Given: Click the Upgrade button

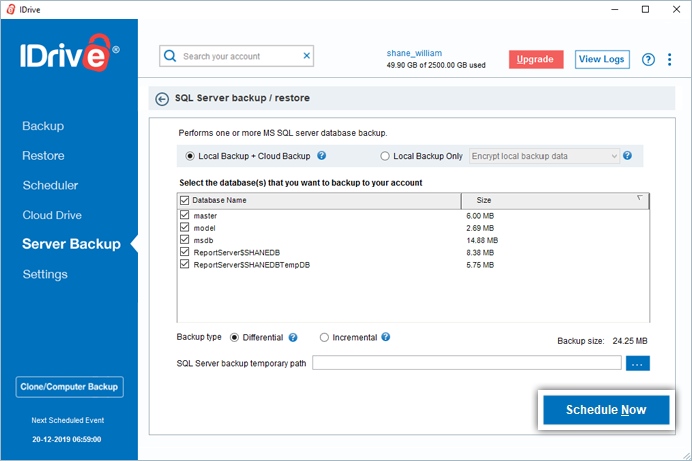Looking at the screenshot, I should coord(536,60).
